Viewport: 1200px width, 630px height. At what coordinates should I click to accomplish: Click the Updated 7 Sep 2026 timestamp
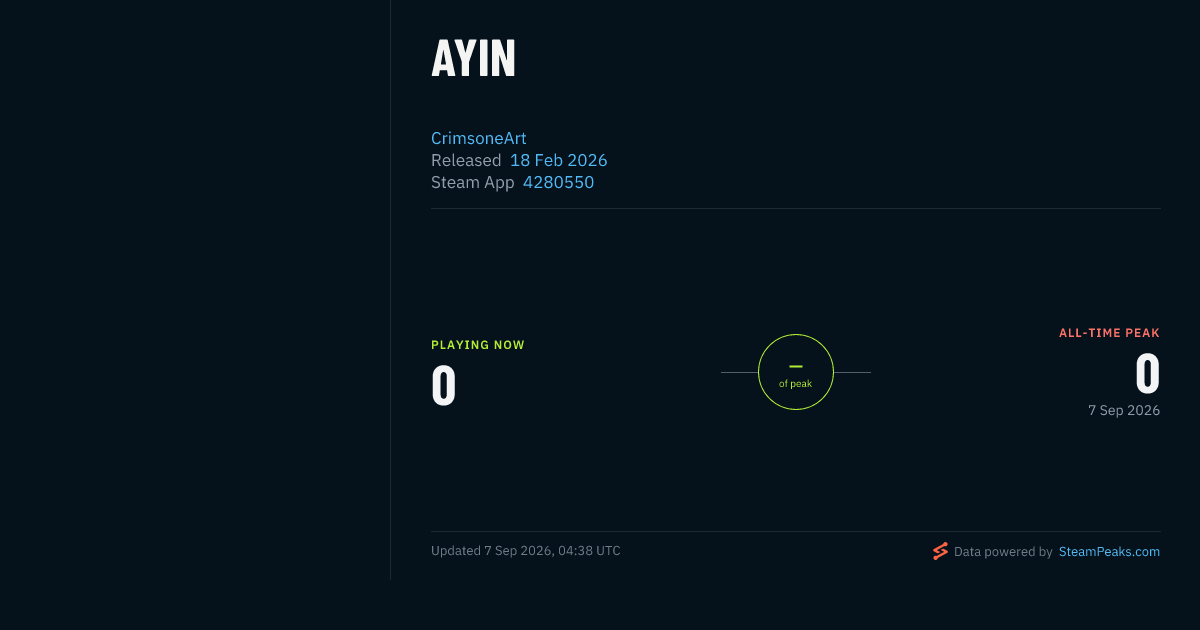(526, 551)
